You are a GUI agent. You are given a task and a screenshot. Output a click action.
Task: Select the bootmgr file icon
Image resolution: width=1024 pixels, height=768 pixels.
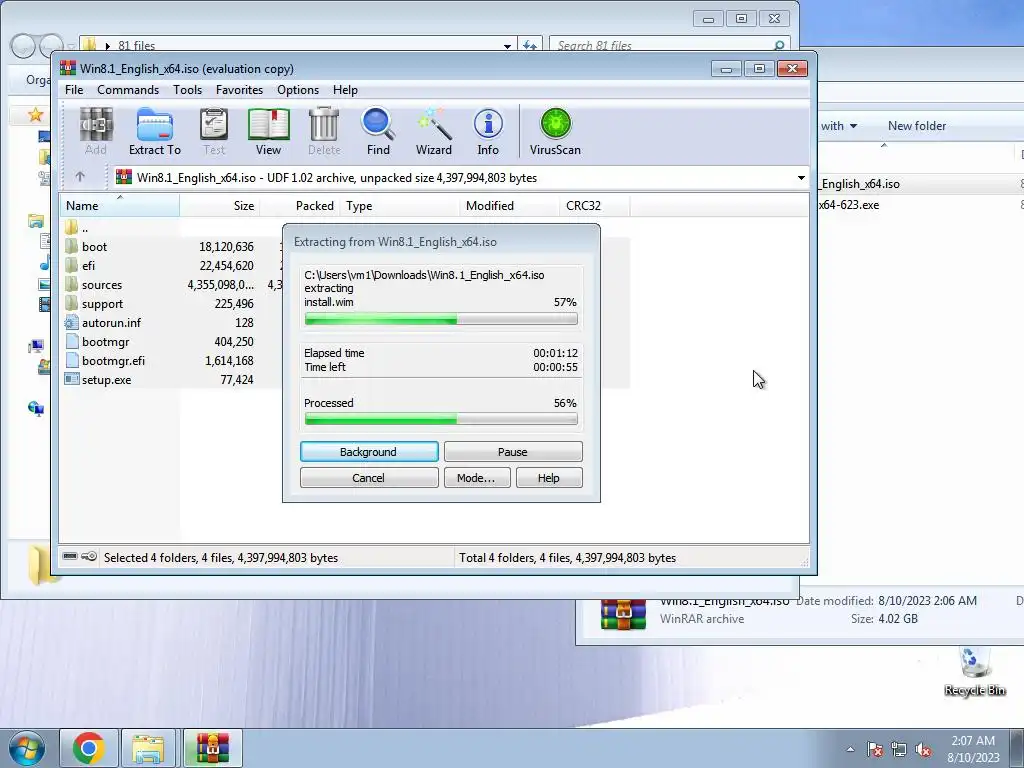coord(71,342)
